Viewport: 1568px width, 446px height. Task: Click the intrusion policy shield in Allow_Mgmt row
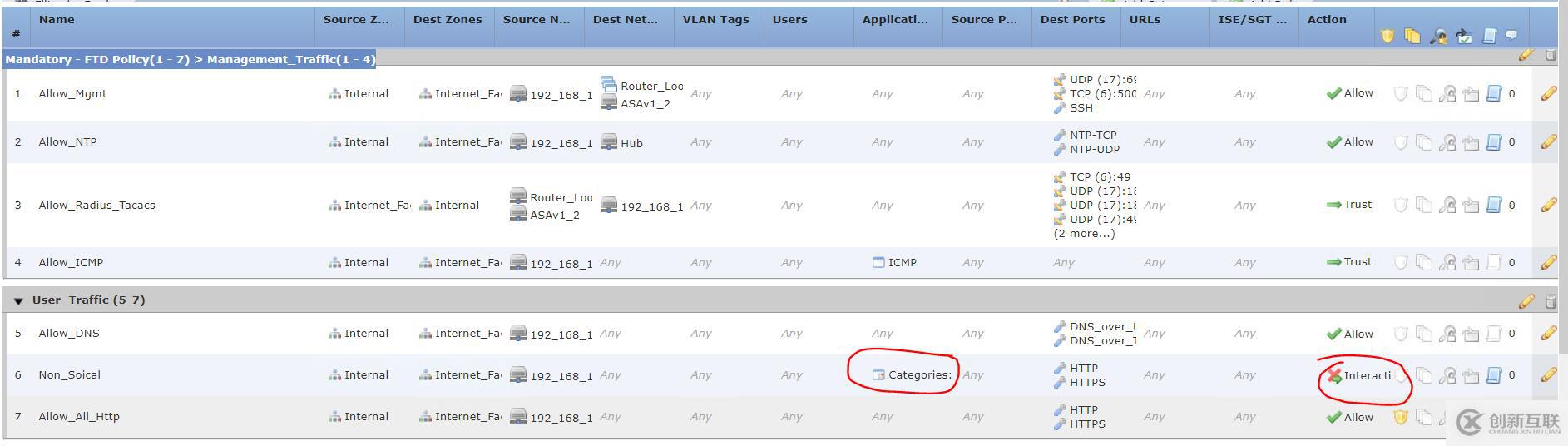[x=1401, y=94]
